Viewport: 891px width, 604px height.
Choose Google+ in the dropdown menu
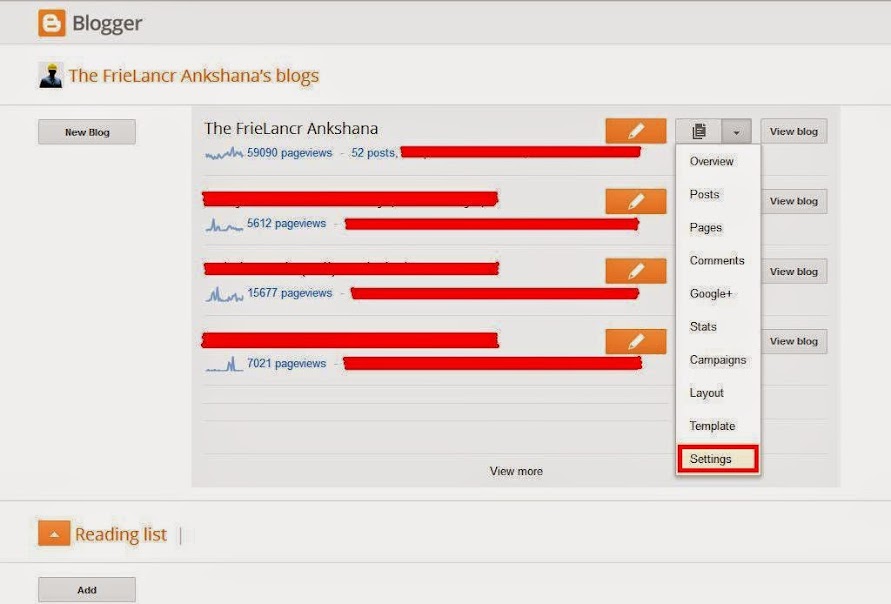click(x=711, y=294)
